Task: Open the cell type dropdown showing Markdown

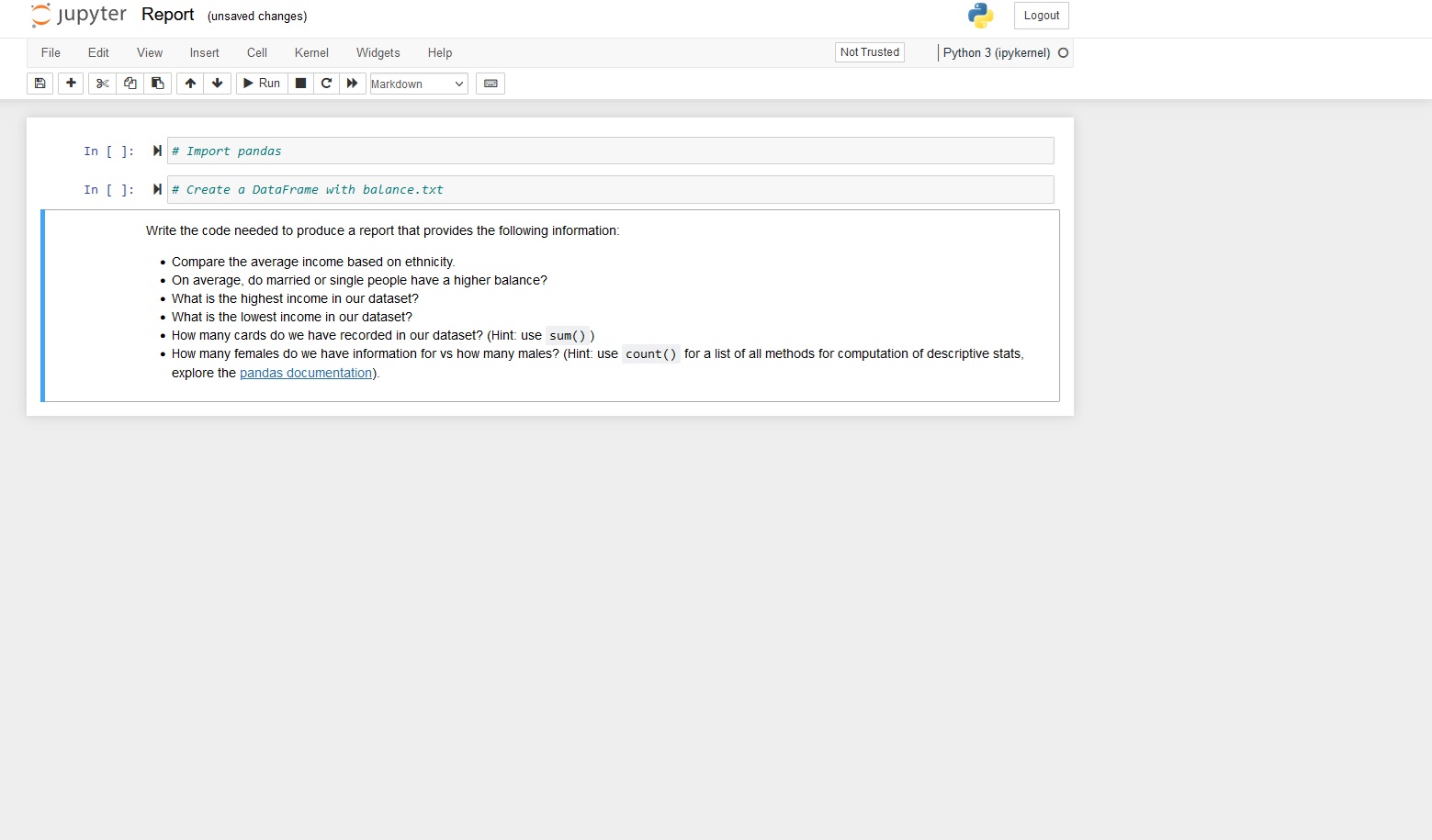Action: point(418,84)
